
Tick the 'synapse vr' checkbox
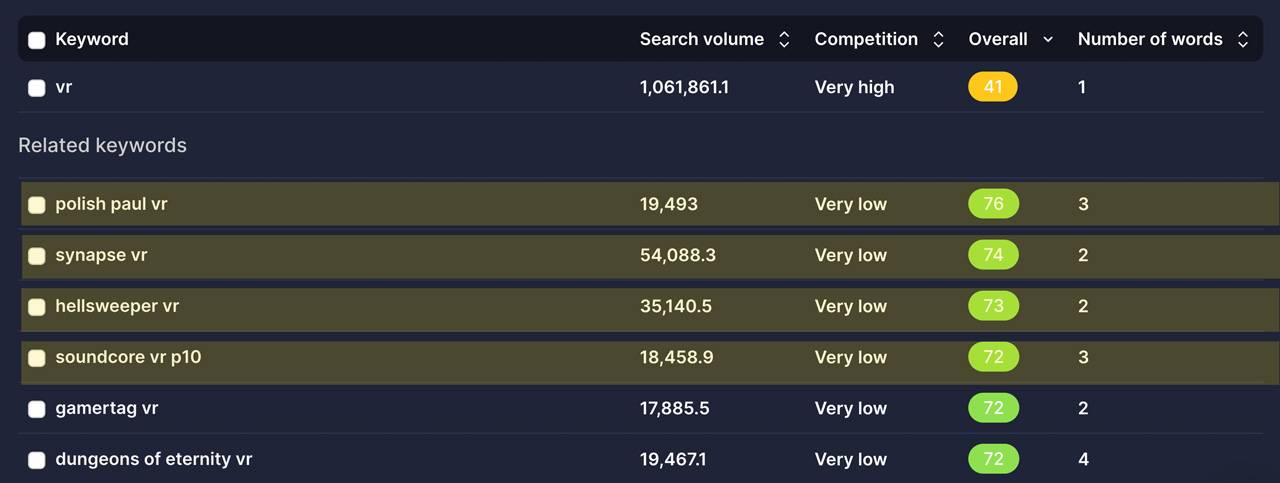pyautogui.click(x=37, y=256)
